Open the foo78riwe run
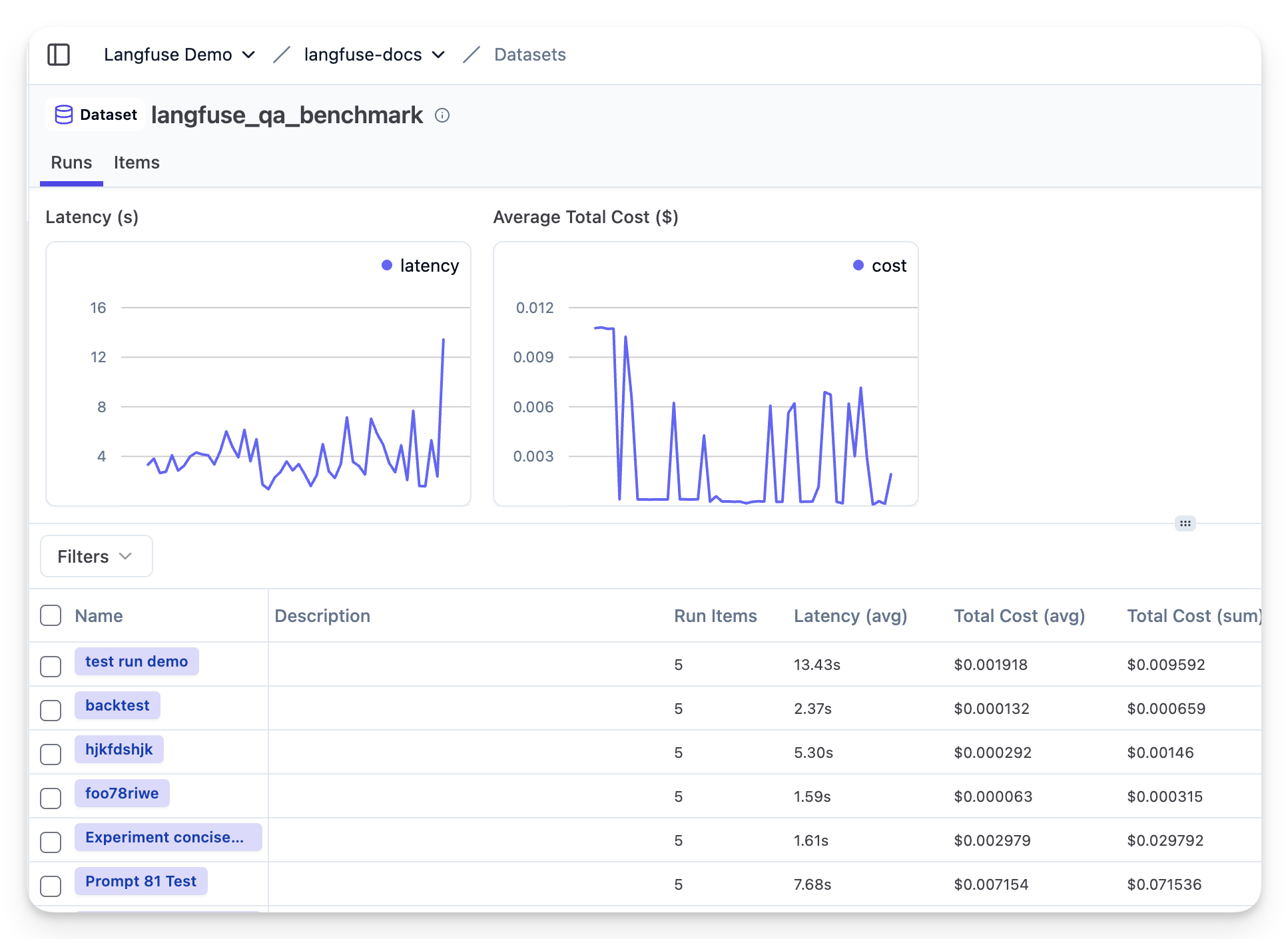 pos(122,794)
